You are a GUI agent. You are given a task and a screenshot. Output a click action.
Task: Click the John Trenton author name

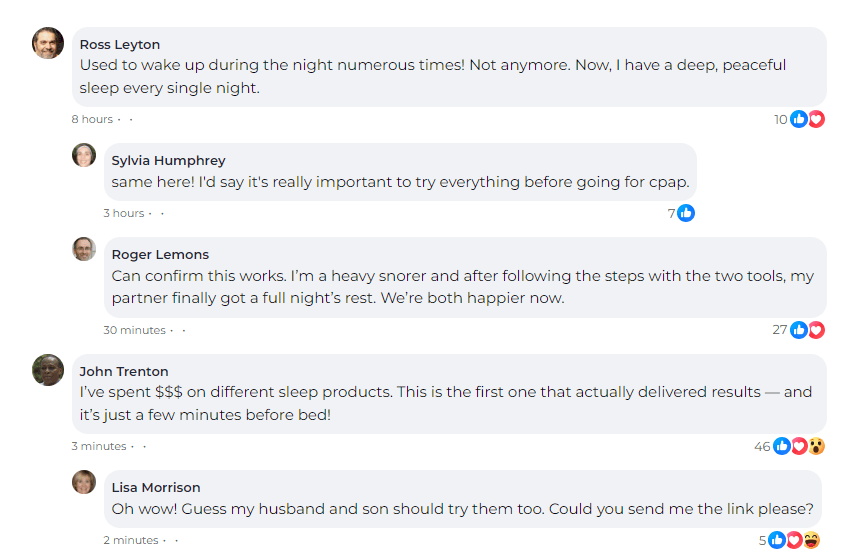124,371
